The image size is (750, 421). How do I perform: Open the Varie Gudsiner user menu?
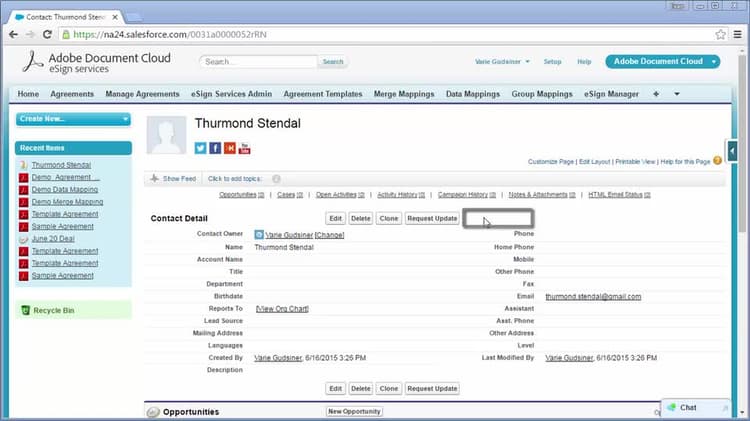pyautogui.click(x=502, y=62)
